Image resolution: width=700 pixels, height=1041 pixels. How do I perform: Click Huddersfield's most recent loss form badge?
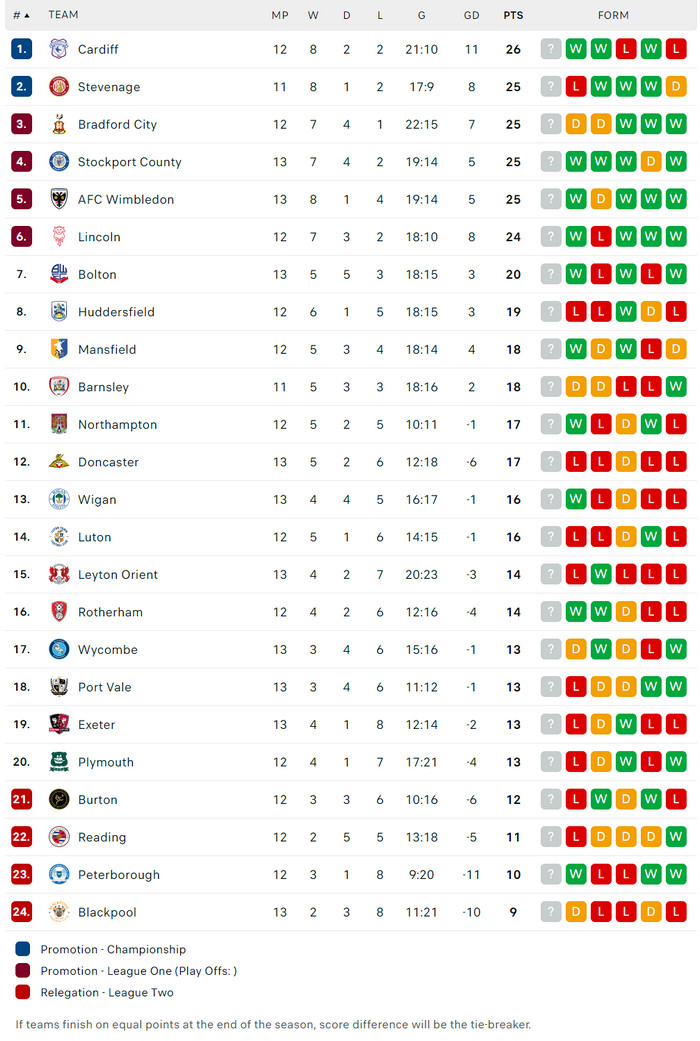676,312
